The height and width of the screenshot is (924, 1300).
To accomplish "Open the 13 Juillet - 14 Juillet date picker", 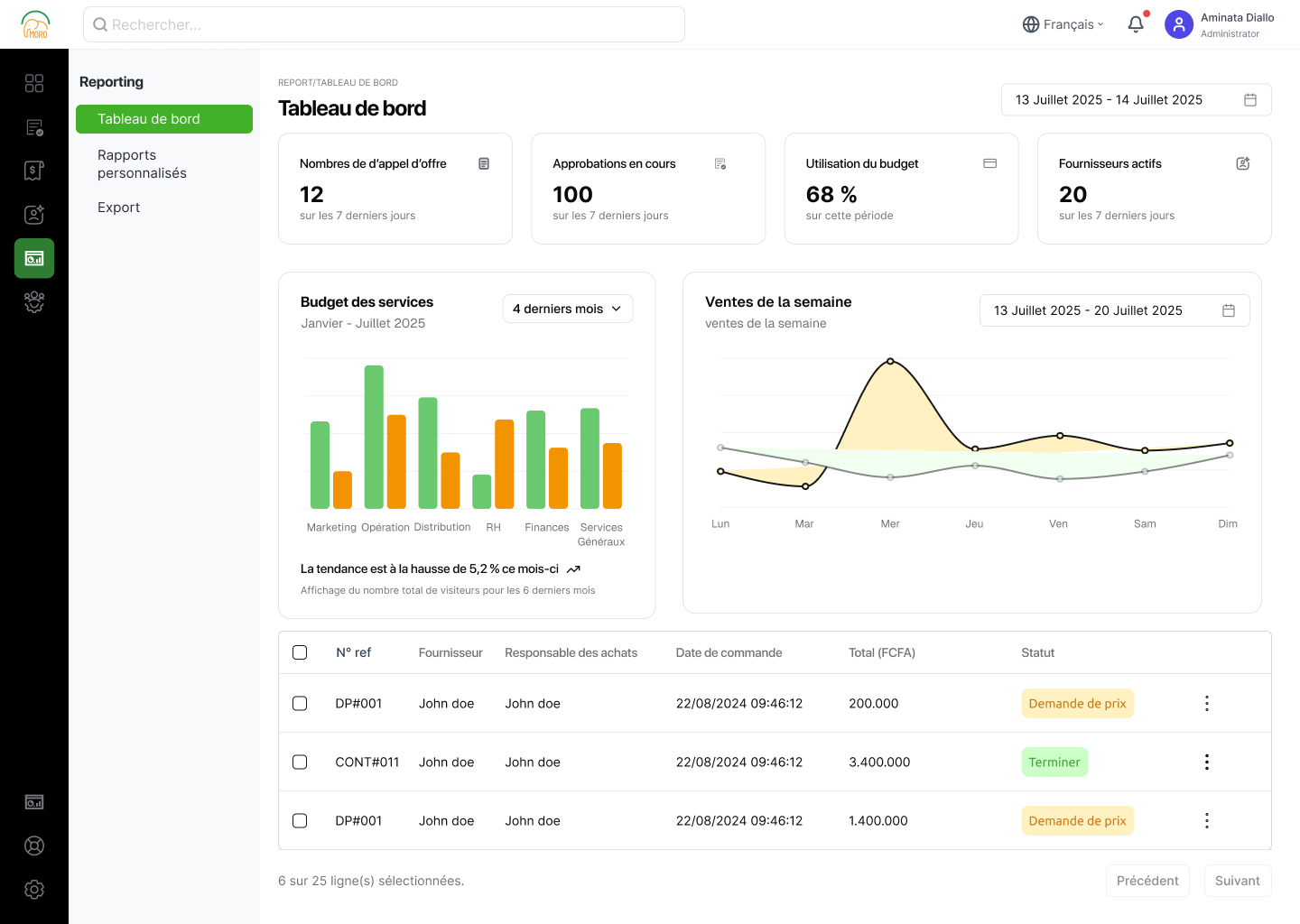I will pyautogui.click(x=1136, y=100).
